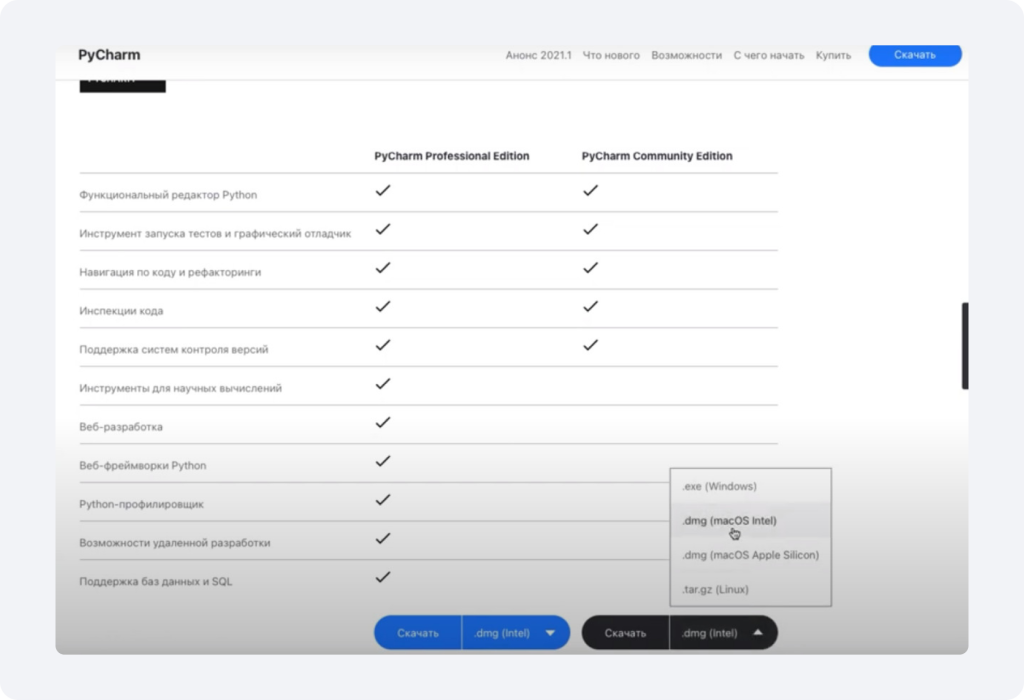1024x700 pixels.
Task: Download Professional Edition with blue Скачать button
Action: pos(418,633)
